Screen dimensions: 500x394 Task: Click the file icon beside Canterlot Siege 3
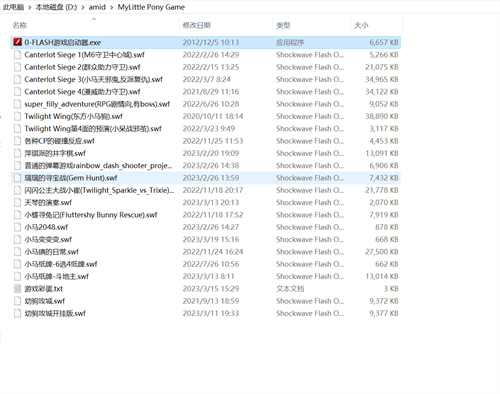click(17, 79)
